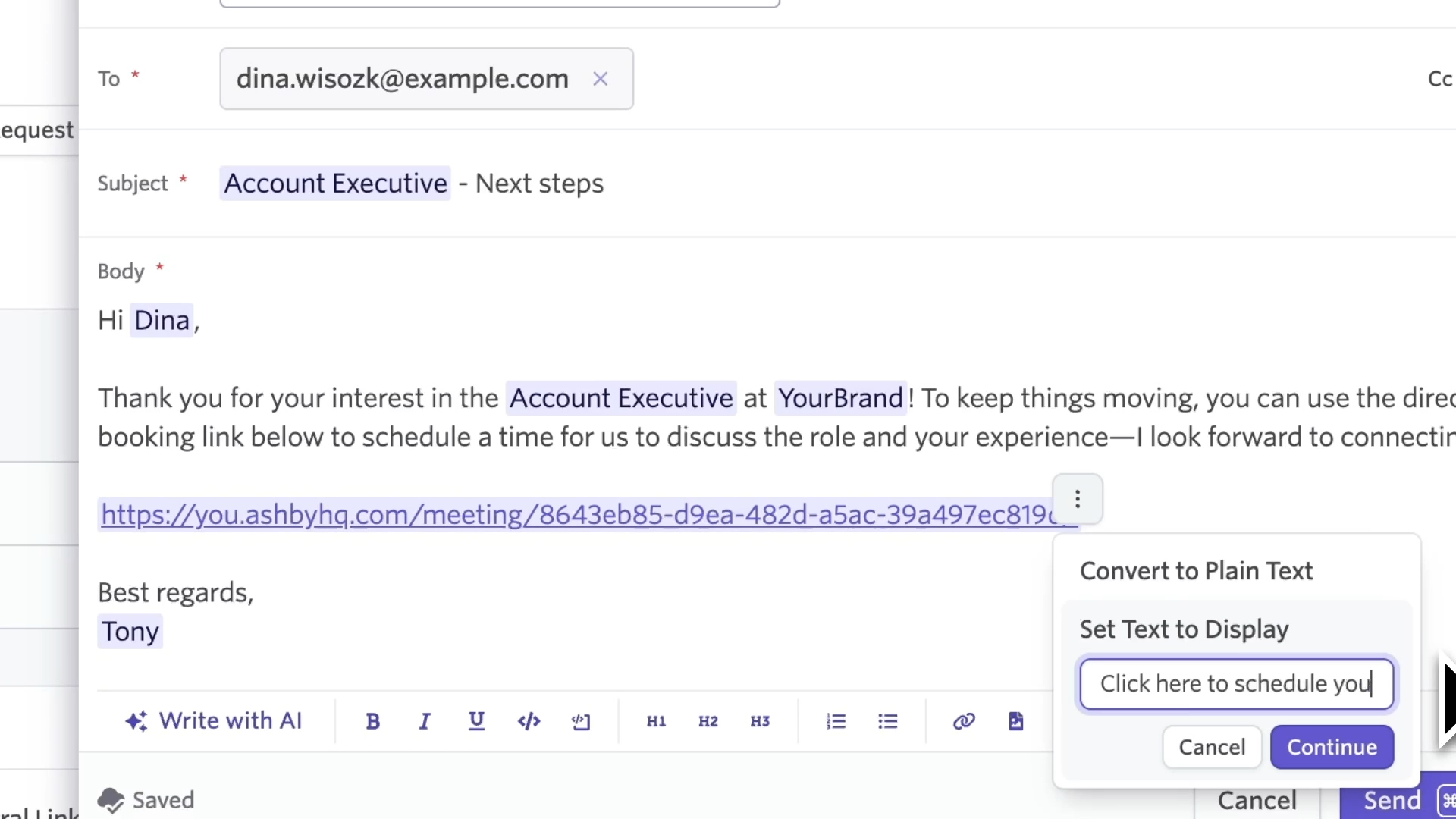Toggle bold formatting in toolbar
Viewport: 1456px width, 819px height.
pos(372,721)
